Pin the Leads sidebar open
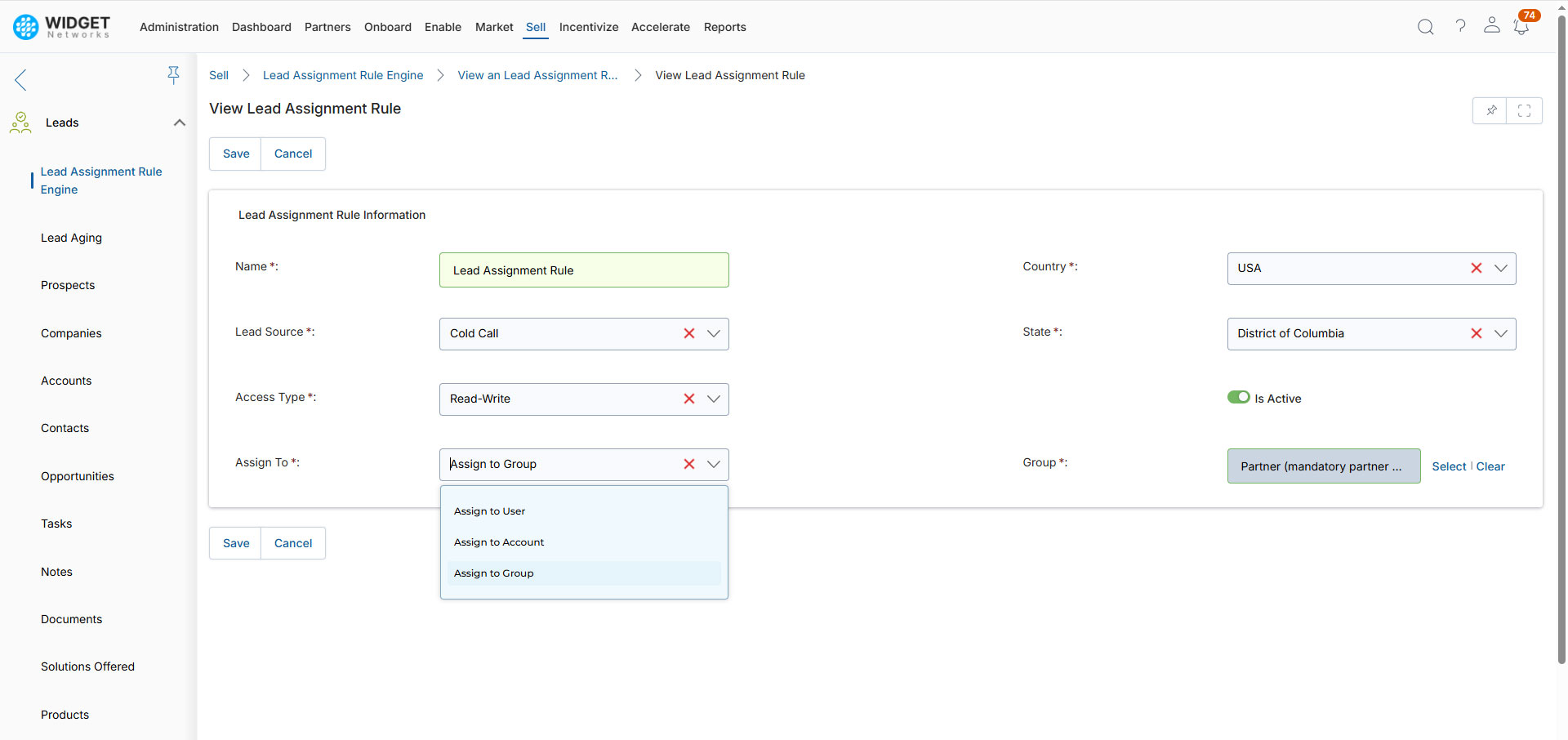Viewport: 1568px width, 740px height. coord(174,74)
